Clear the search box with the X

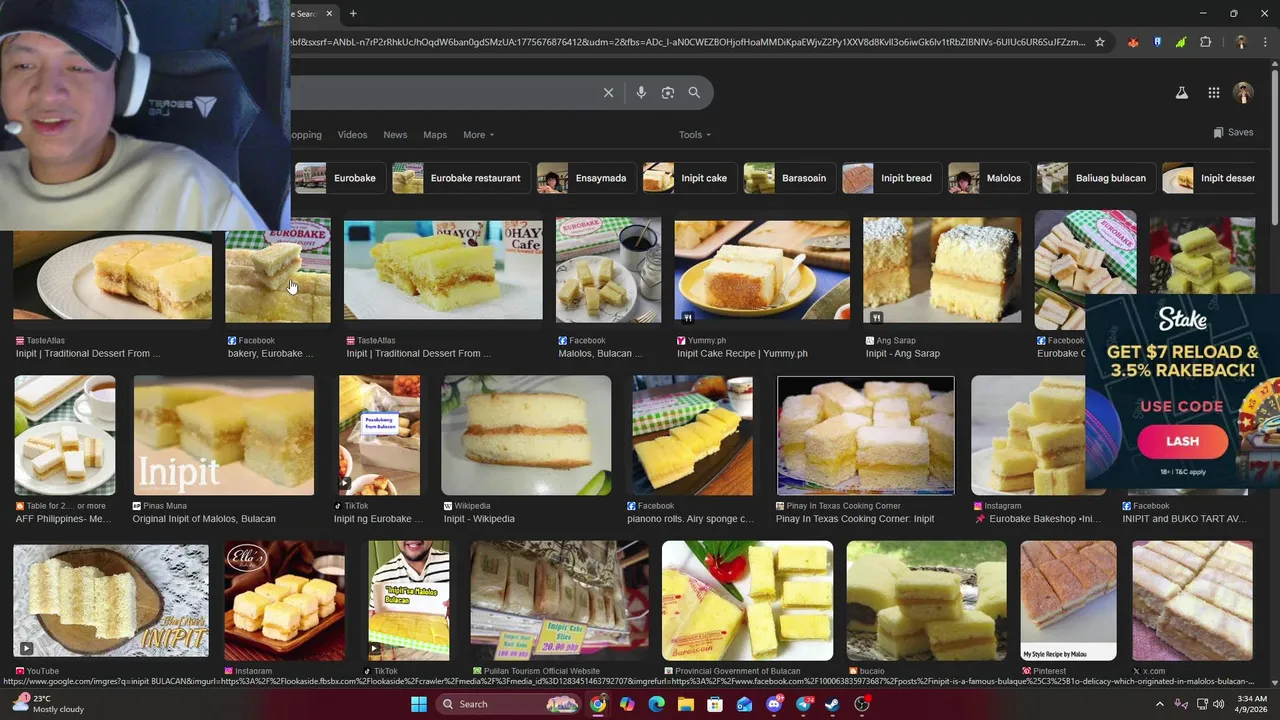tap(608, 93)
